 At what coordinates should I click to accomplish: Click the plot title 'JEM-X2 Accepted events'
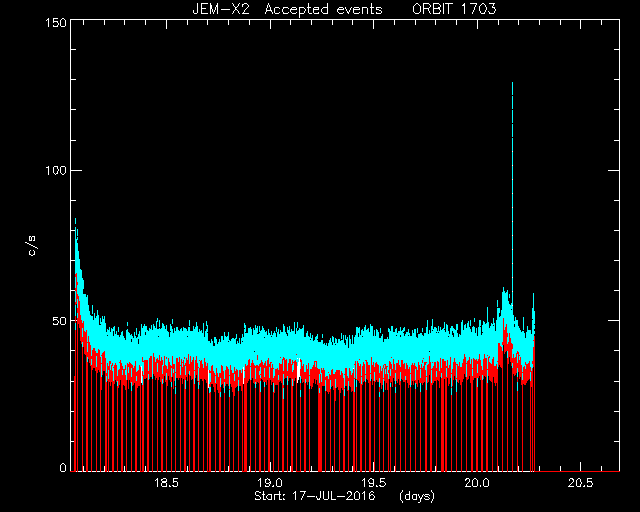(287, 9)
